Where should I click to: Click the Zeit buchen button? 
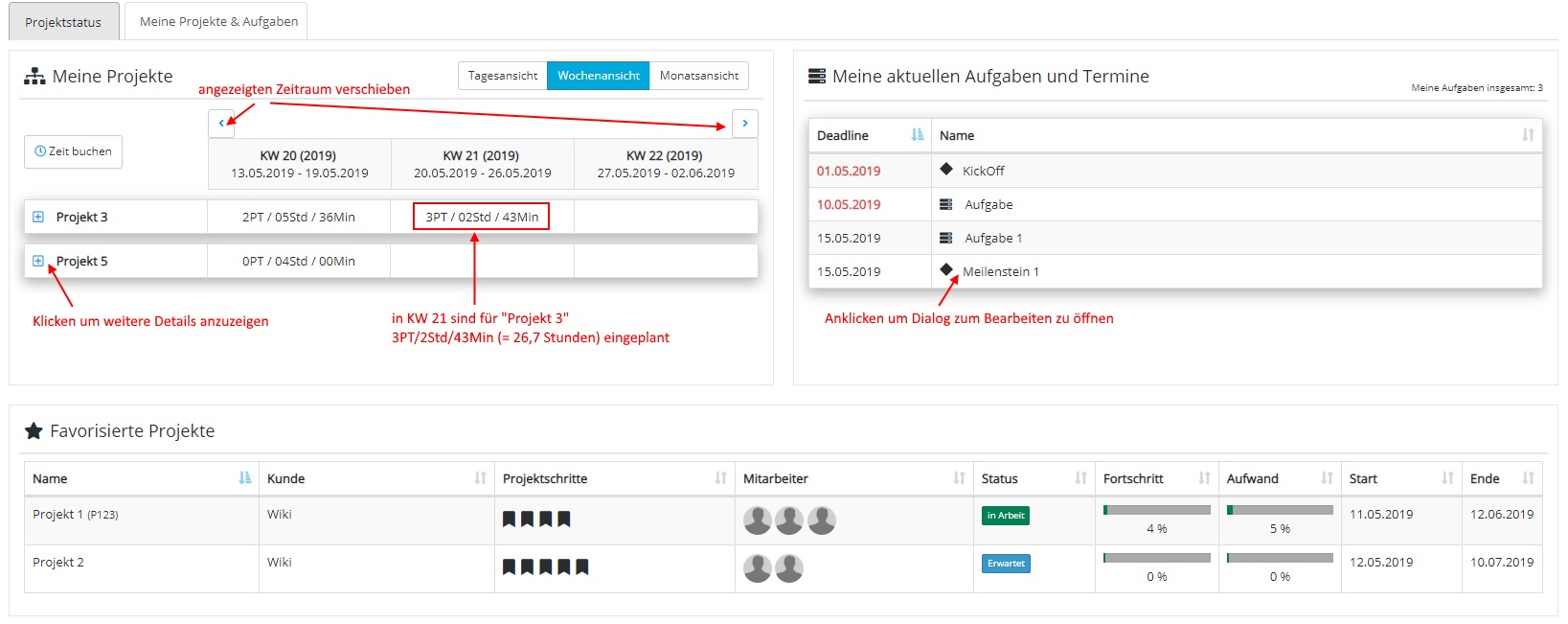pos(73,151)
